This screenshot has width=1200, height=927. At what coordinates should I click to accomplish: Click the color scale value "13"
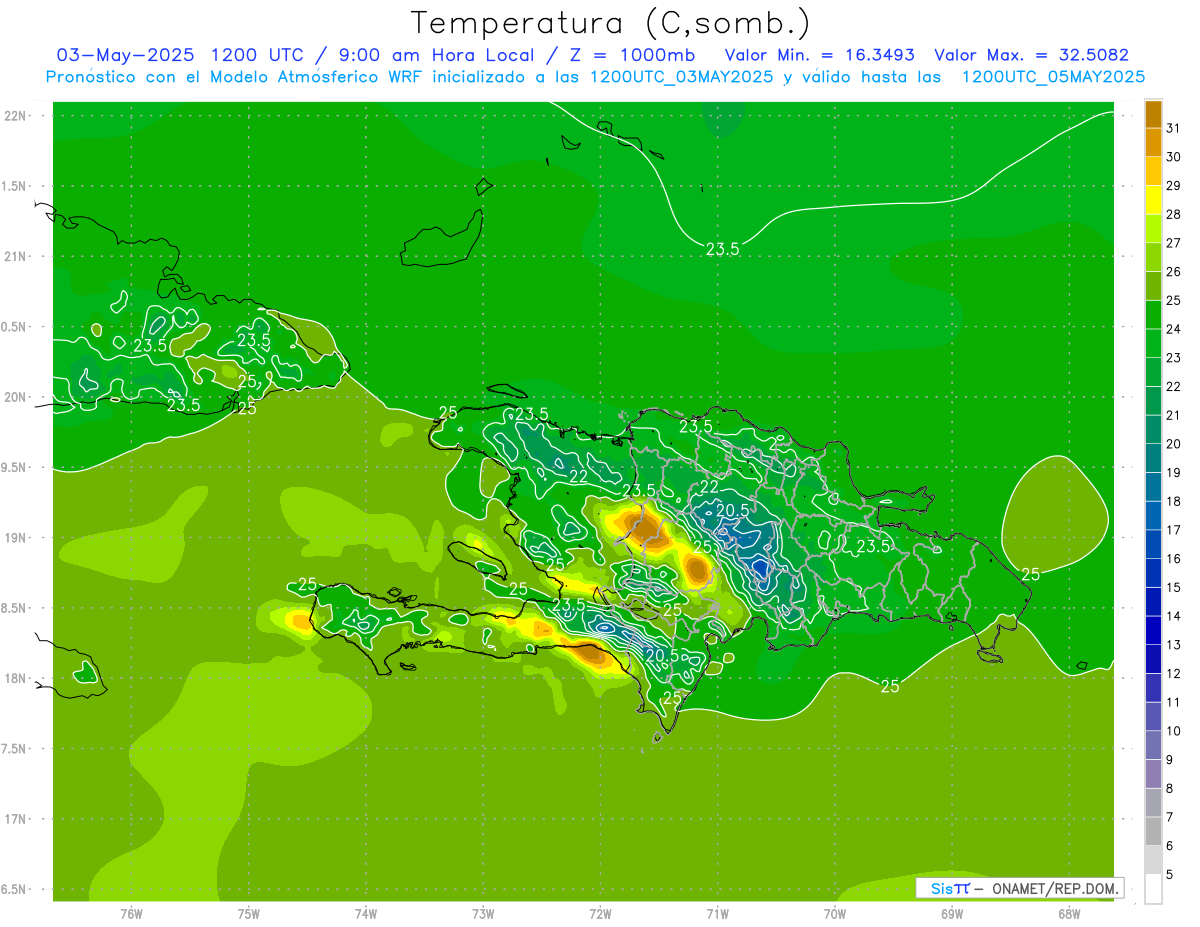click(x=1173, y=645)
